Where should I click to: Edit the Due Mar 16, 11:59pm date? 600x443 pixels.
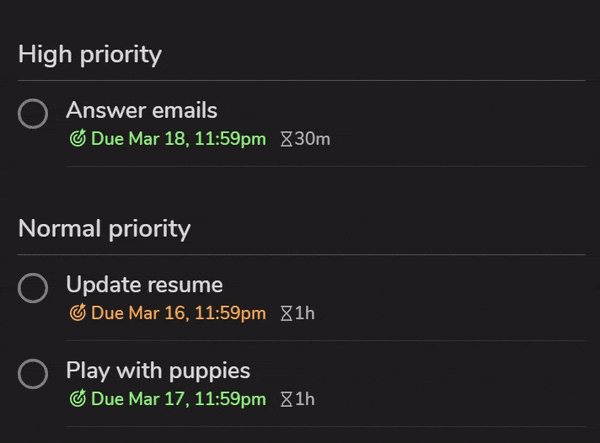178,313
